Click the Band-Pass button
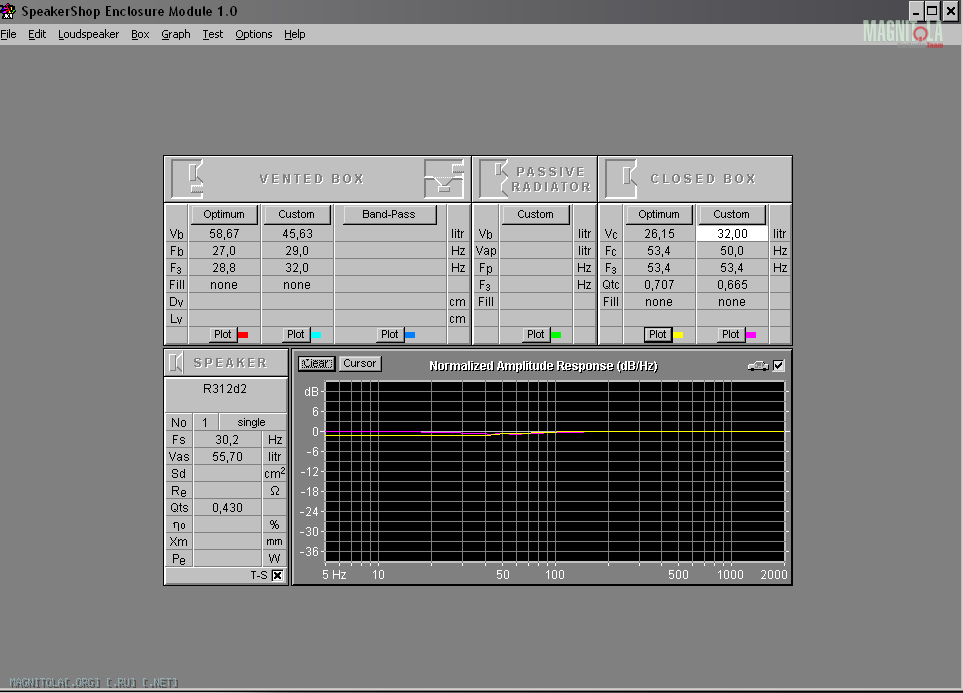The width and height of the screenshot is (963, 693). [389, 214]
